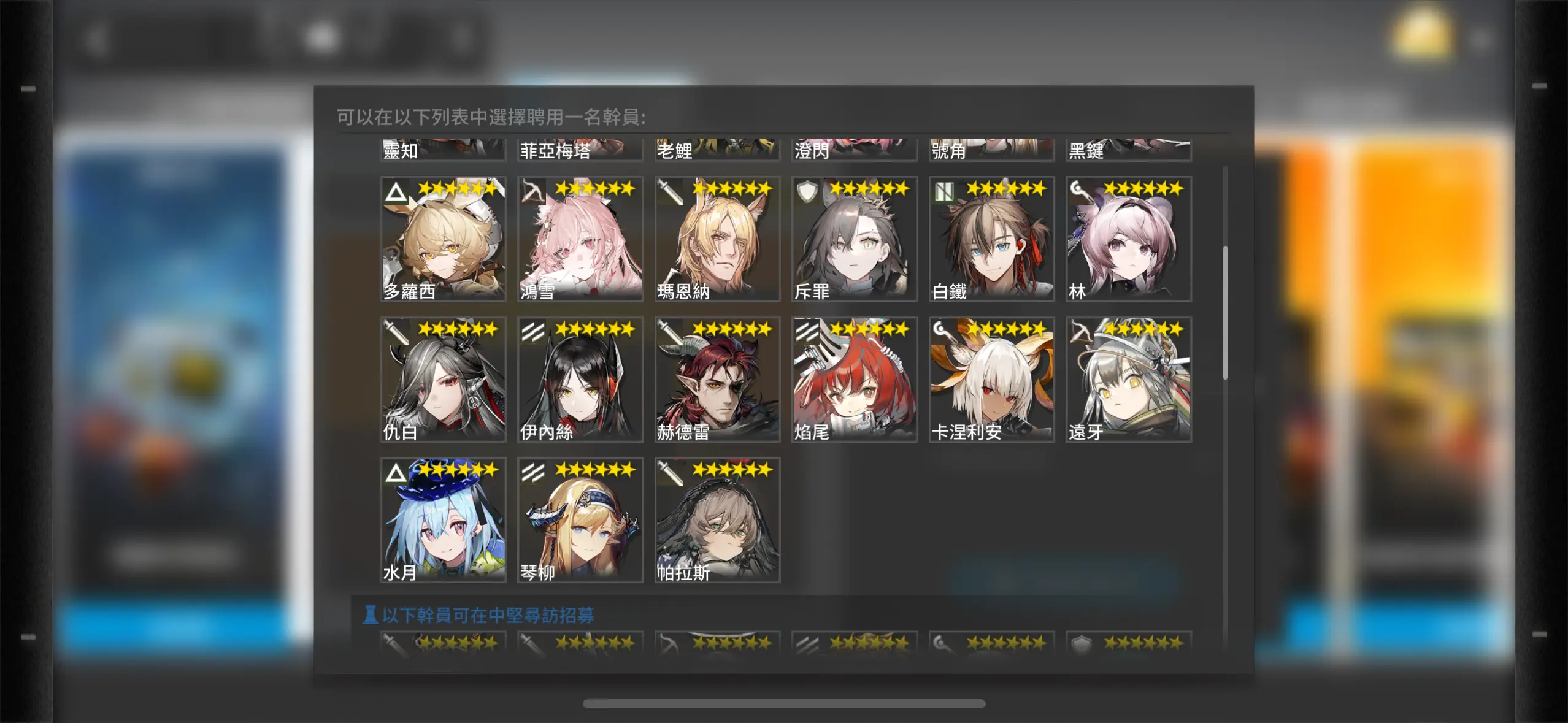Click the blurred back arrow at top left

(97, 38)
